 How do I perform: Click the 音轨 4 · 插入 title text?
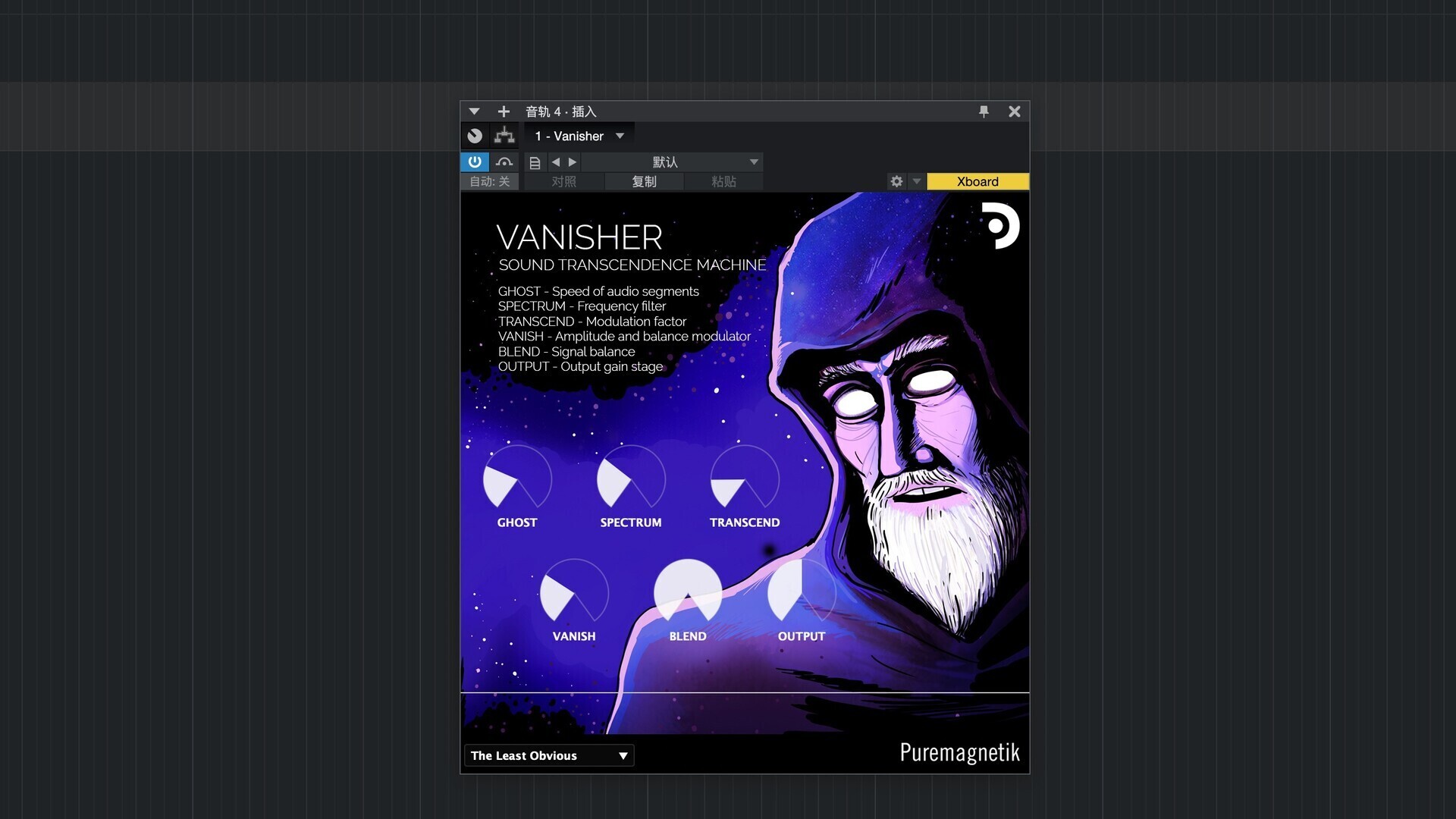[561, 111]
